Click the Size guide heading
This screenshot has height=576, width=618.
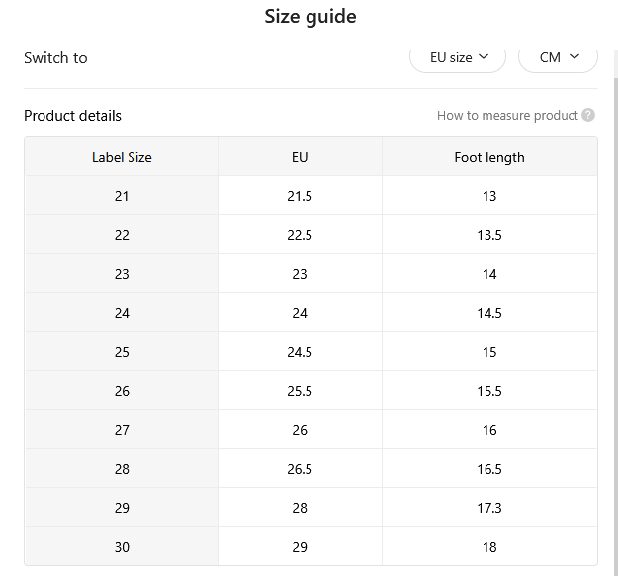click(x=310, y=17)
